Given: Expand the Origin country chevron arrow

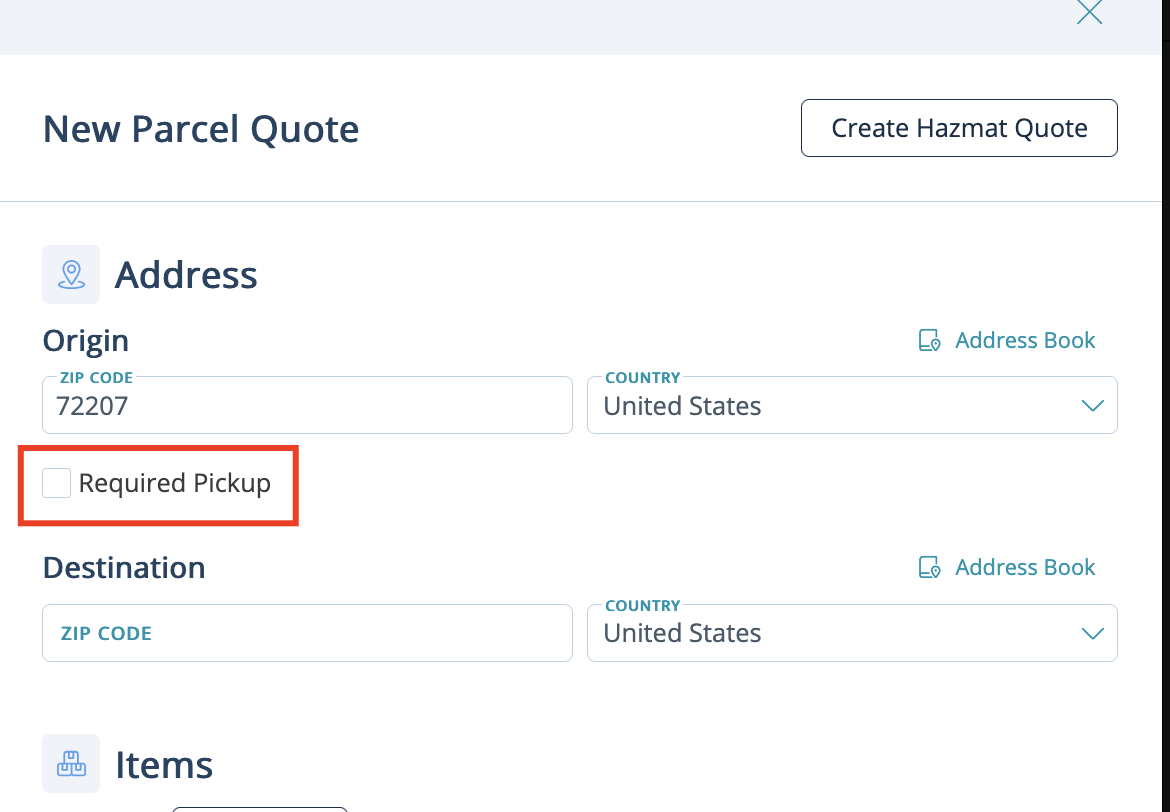Looking at the screenshot, I should pyautogui.click(x=1092, y=406).
